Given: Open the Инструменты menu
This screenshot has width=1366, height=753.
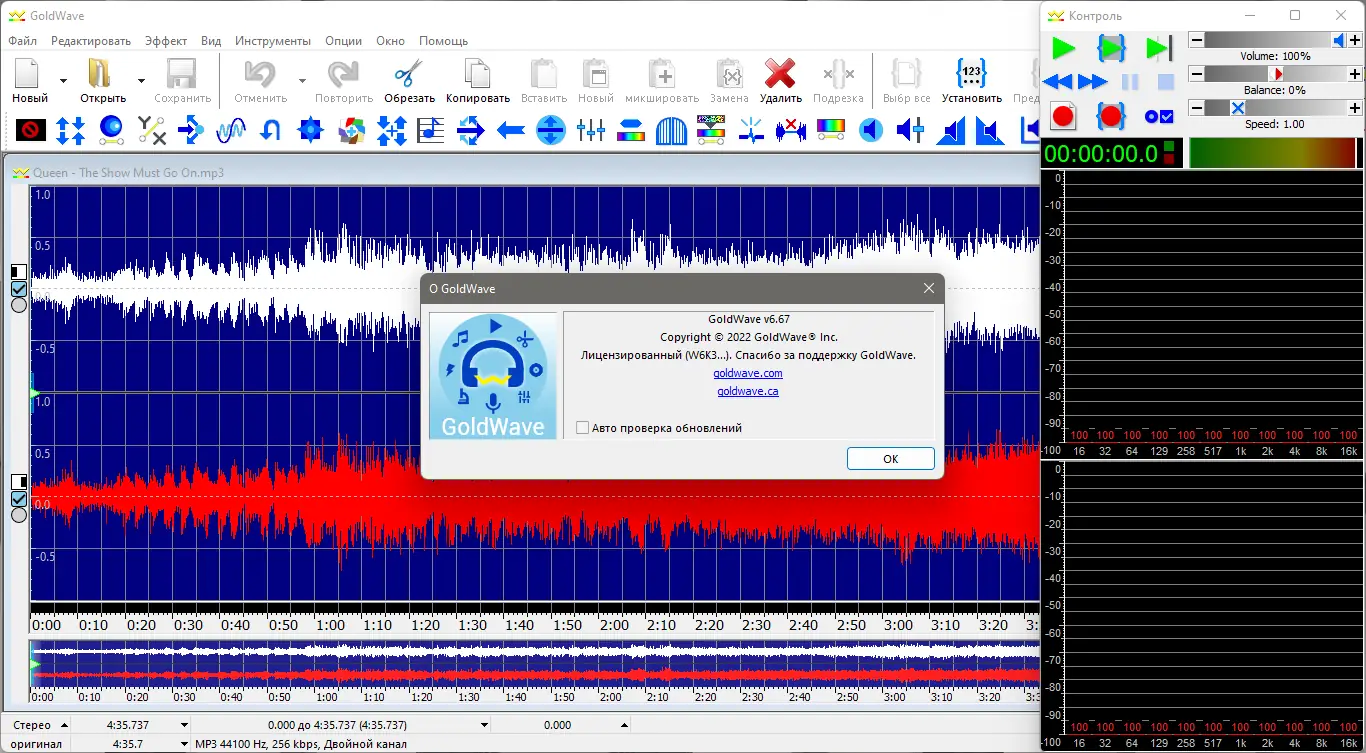Looking at the screenshot, I should [x=273, y=41].
